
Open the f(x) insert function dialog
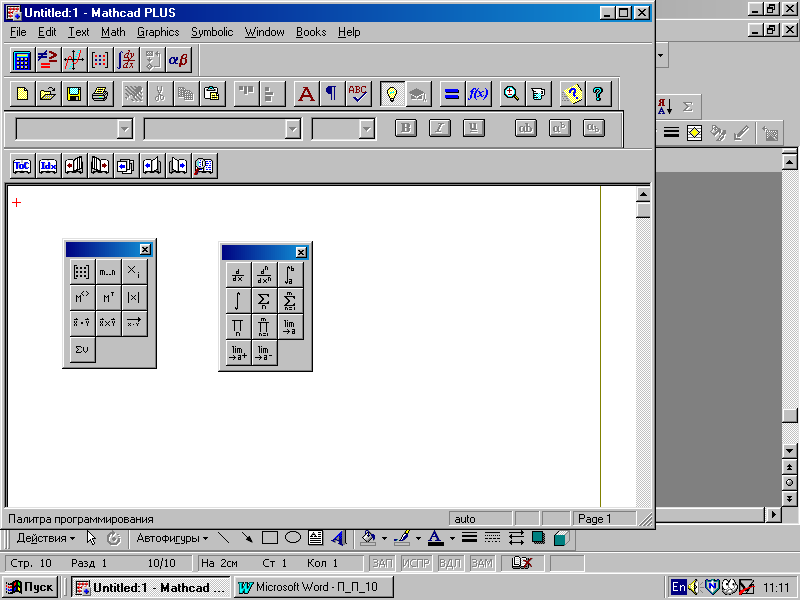click(478, 94)
